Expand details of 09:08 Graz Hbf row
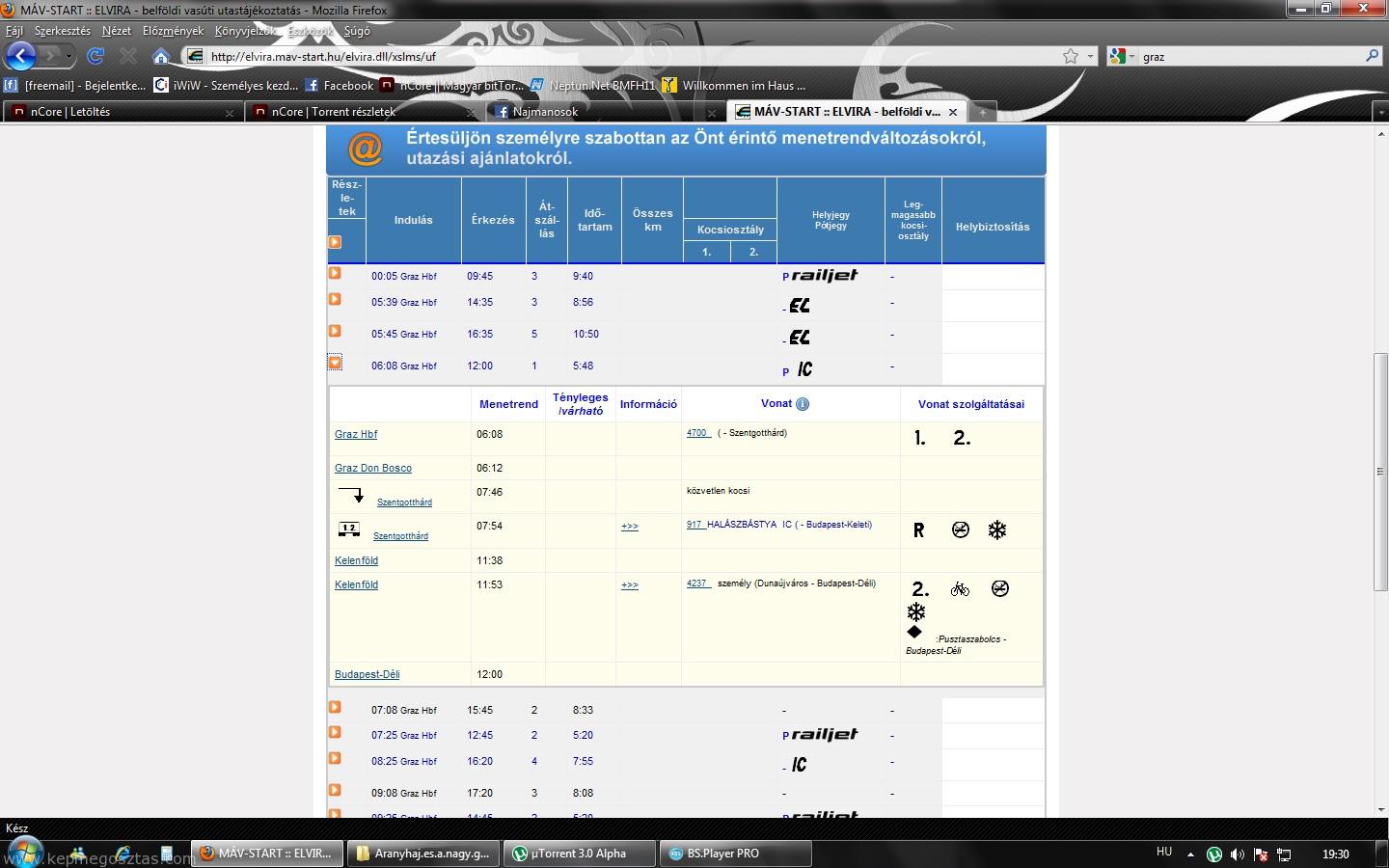The width and height of the screenshot is (1389, 868). point(335,790)
